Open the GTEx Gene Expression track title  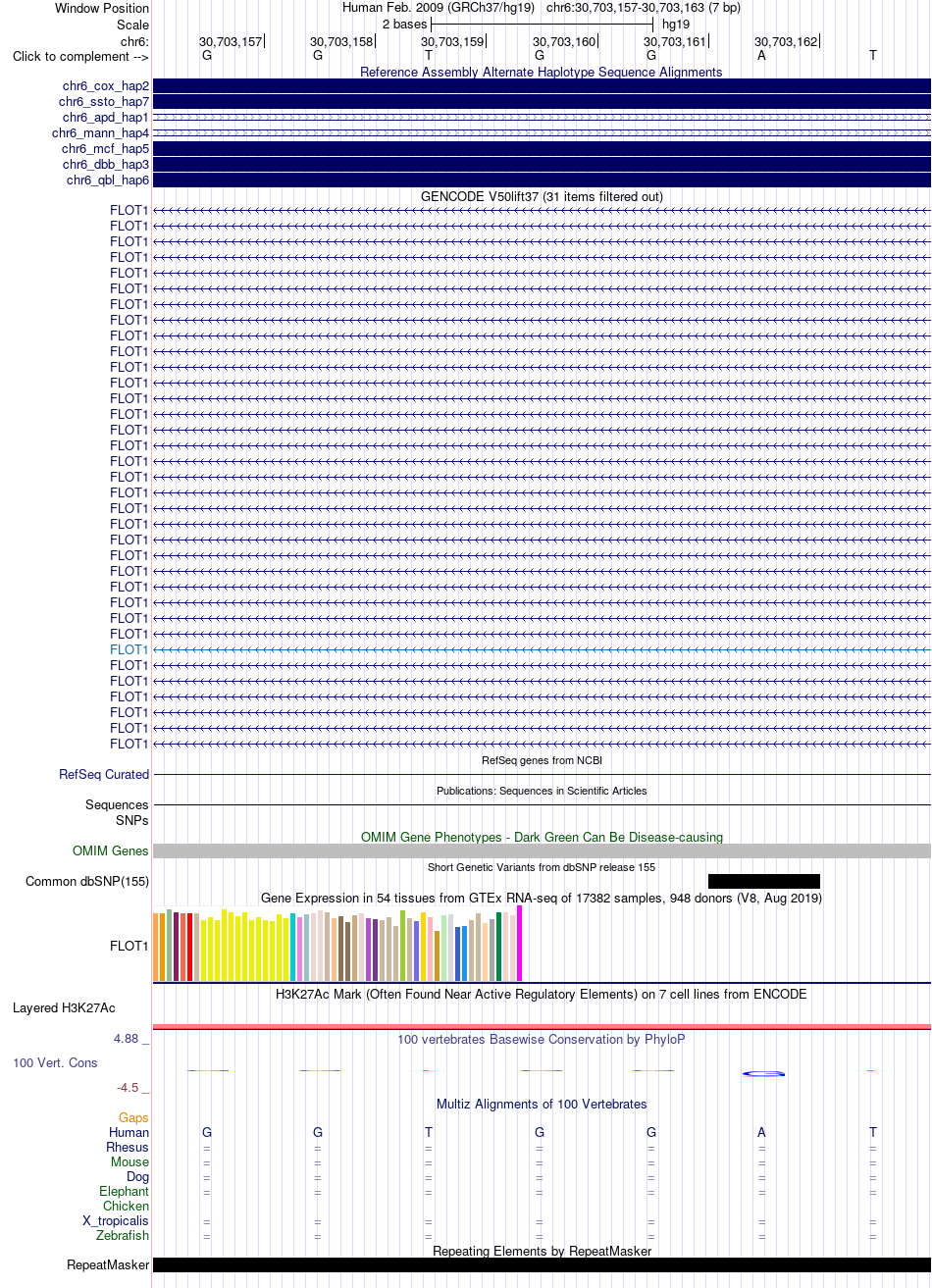(542, 899)
